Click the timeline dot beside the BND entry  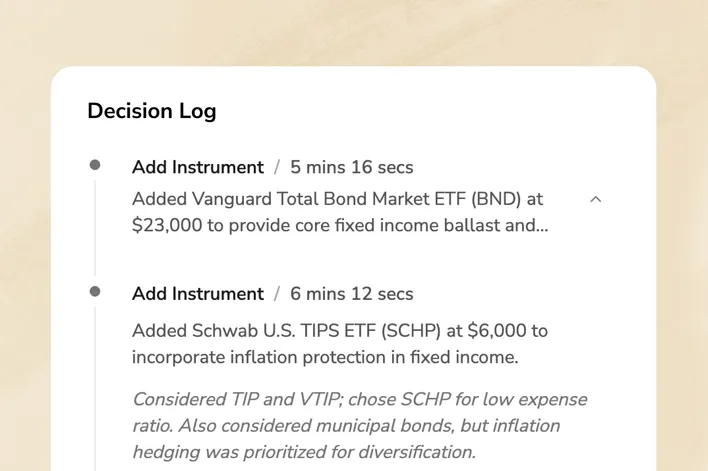pos(95,165)
